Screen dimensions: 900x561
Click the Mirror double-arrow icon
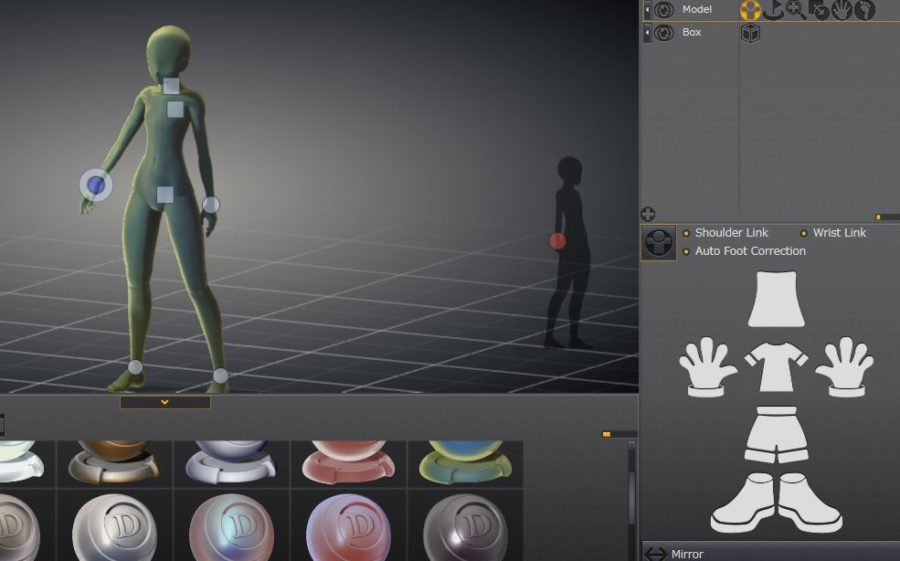point(655,554)
